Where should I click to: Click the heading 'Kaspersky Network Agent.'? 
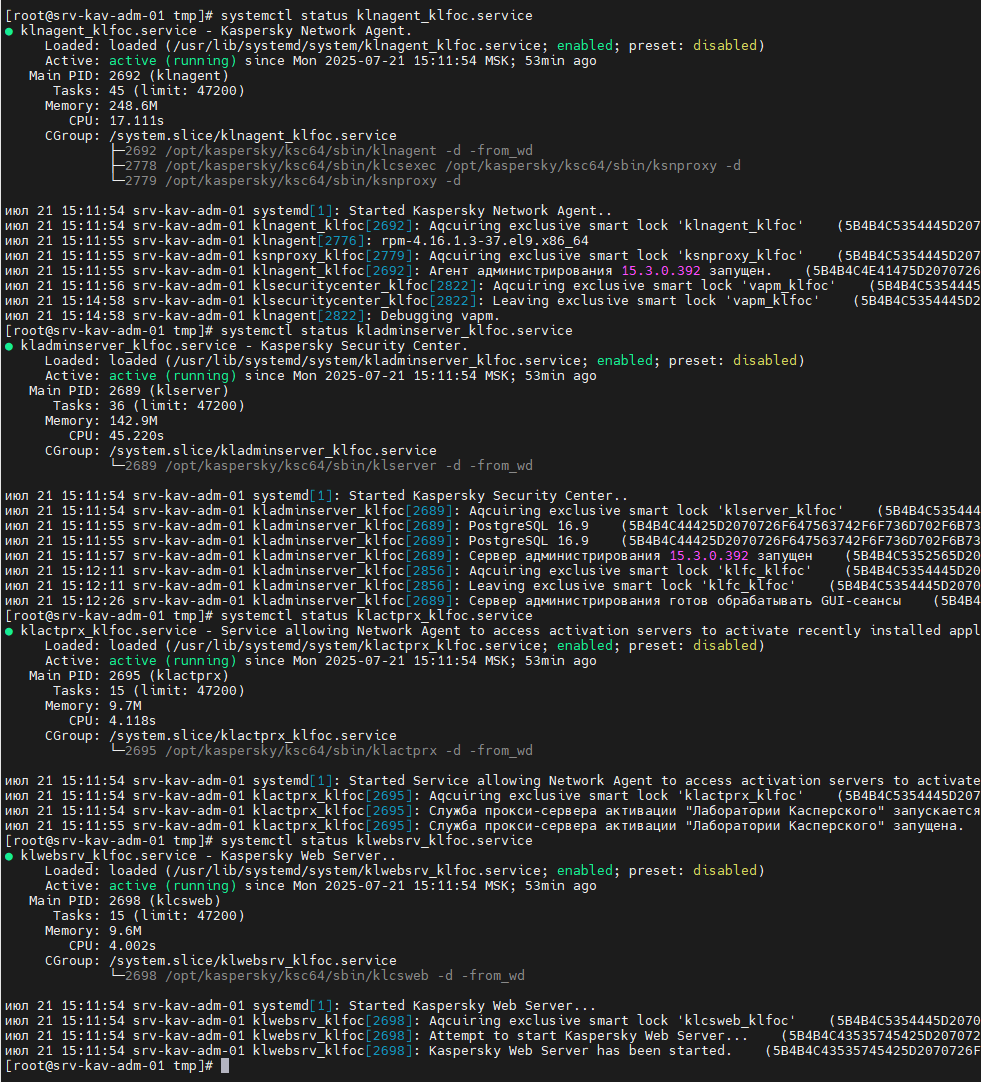[x=316, y=30]
